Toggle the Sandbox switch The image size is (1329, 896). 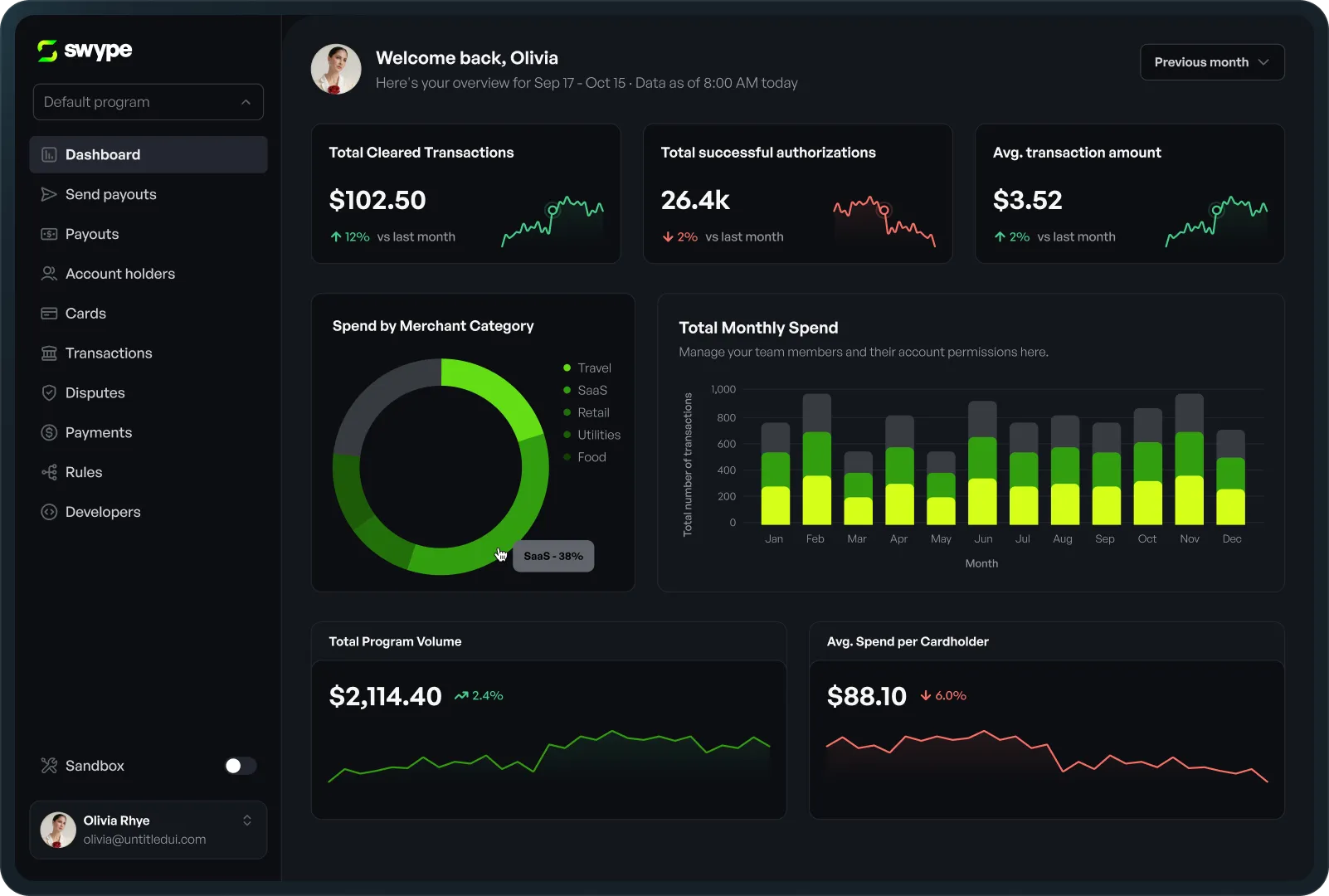click(x=241, y=766)
